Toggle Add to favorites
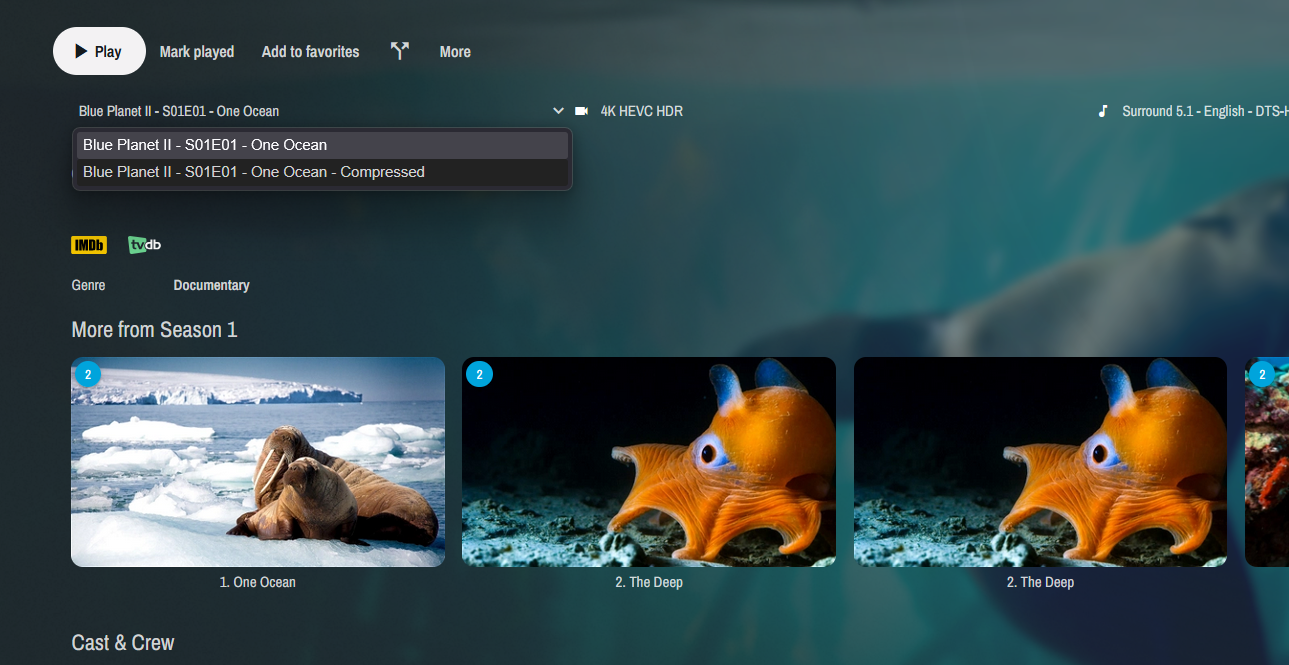 coord(310,52)
